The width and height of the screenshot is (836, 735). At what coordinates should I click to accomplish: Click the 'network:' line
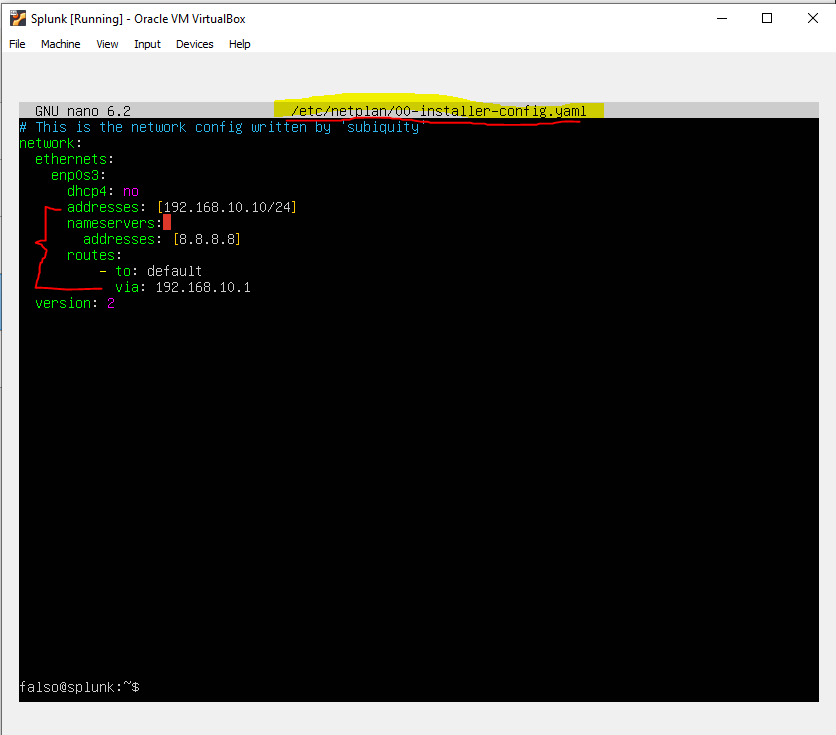tap(51, 143)
